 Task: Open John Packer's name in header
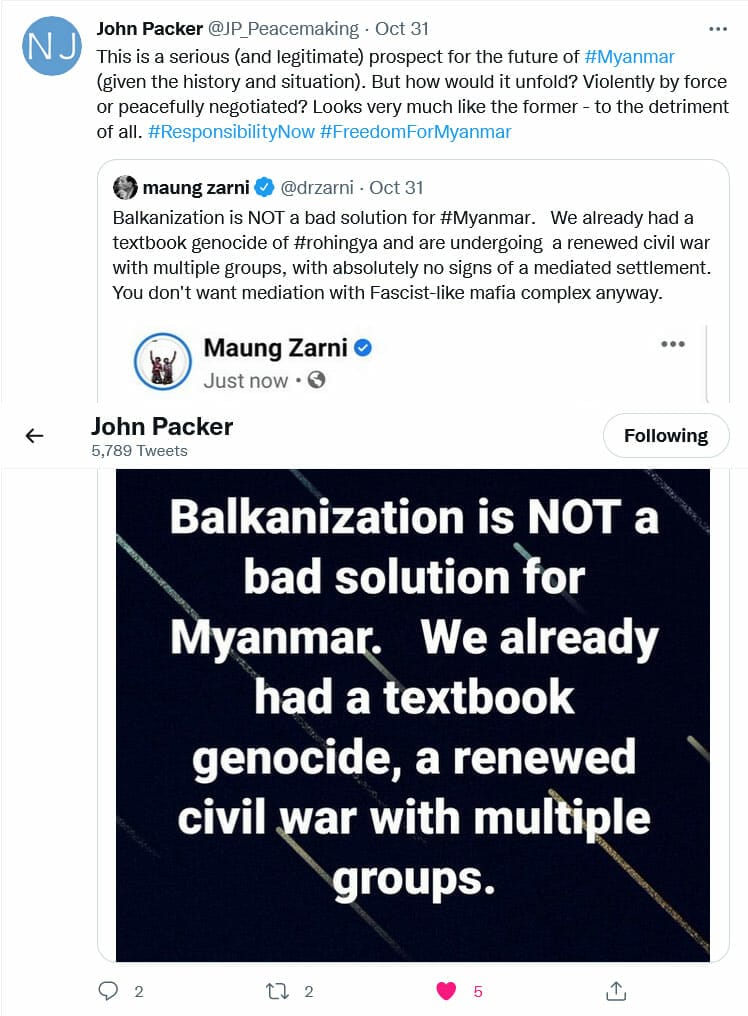(162, 426)
